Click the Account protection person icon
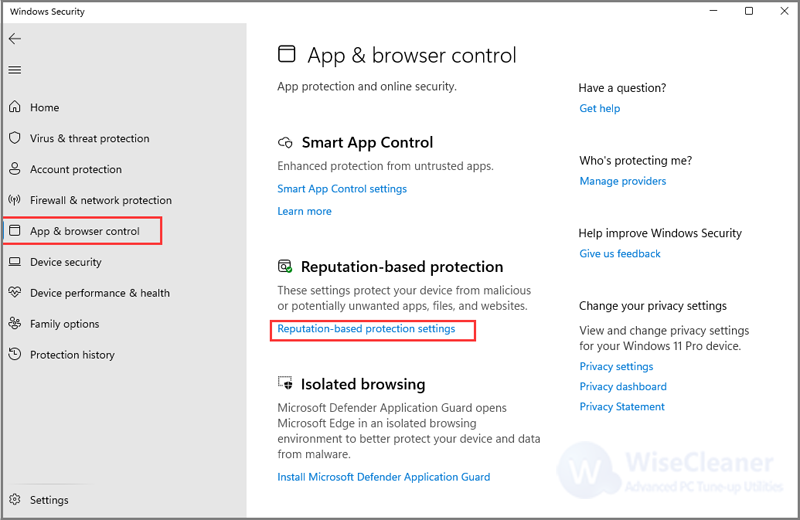The image size is (800, 520). 15,168
